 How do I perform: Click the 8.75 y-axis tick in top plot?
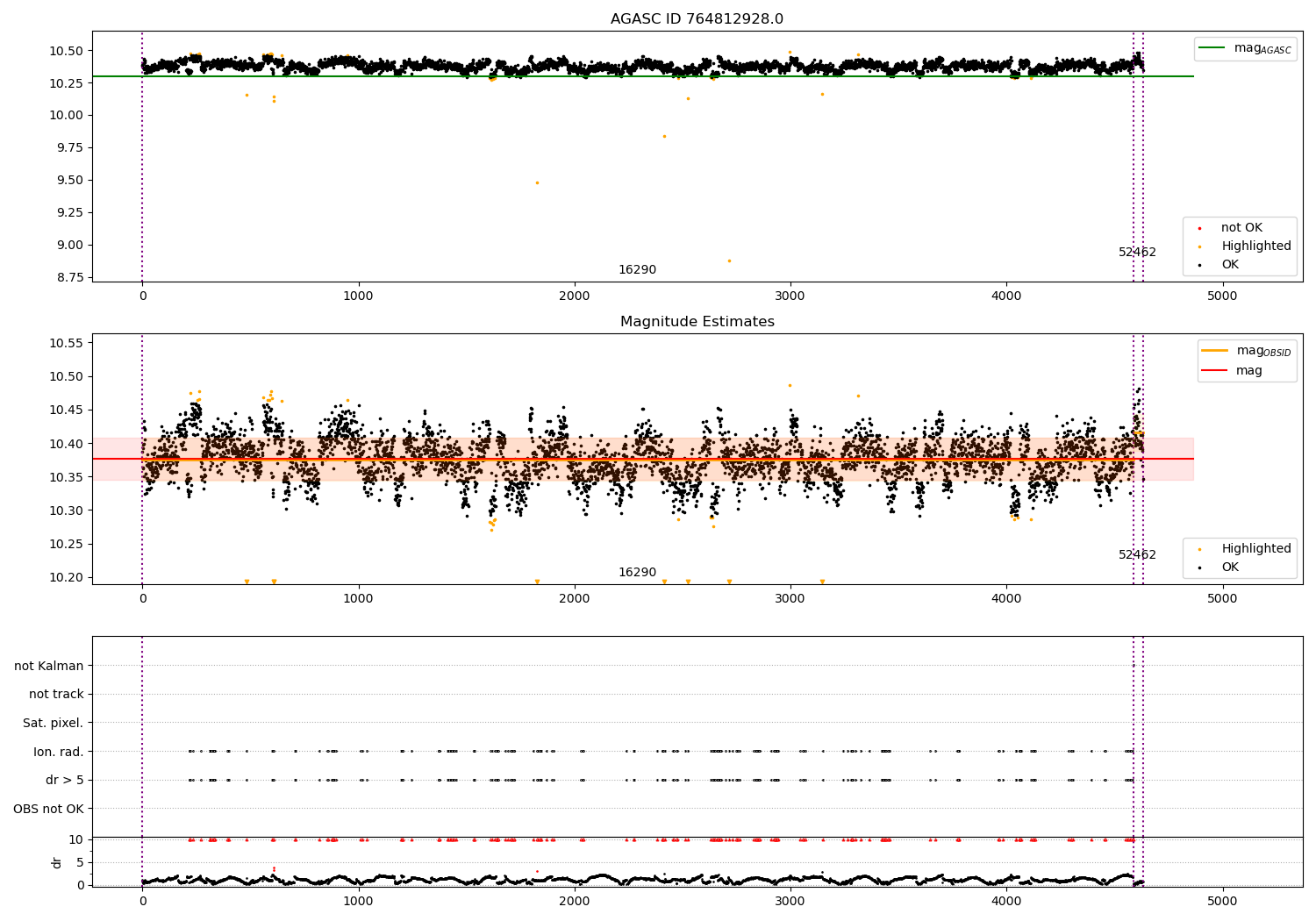69,277
